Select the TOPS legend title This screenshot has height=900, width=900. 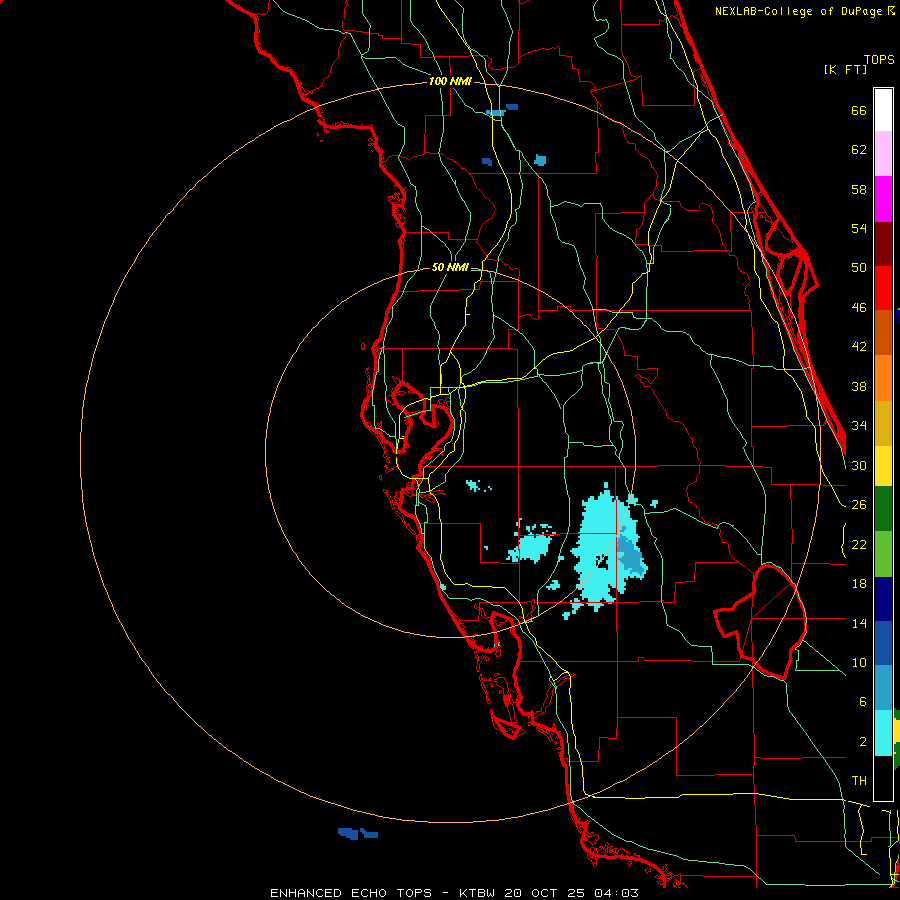coord(879,60)
